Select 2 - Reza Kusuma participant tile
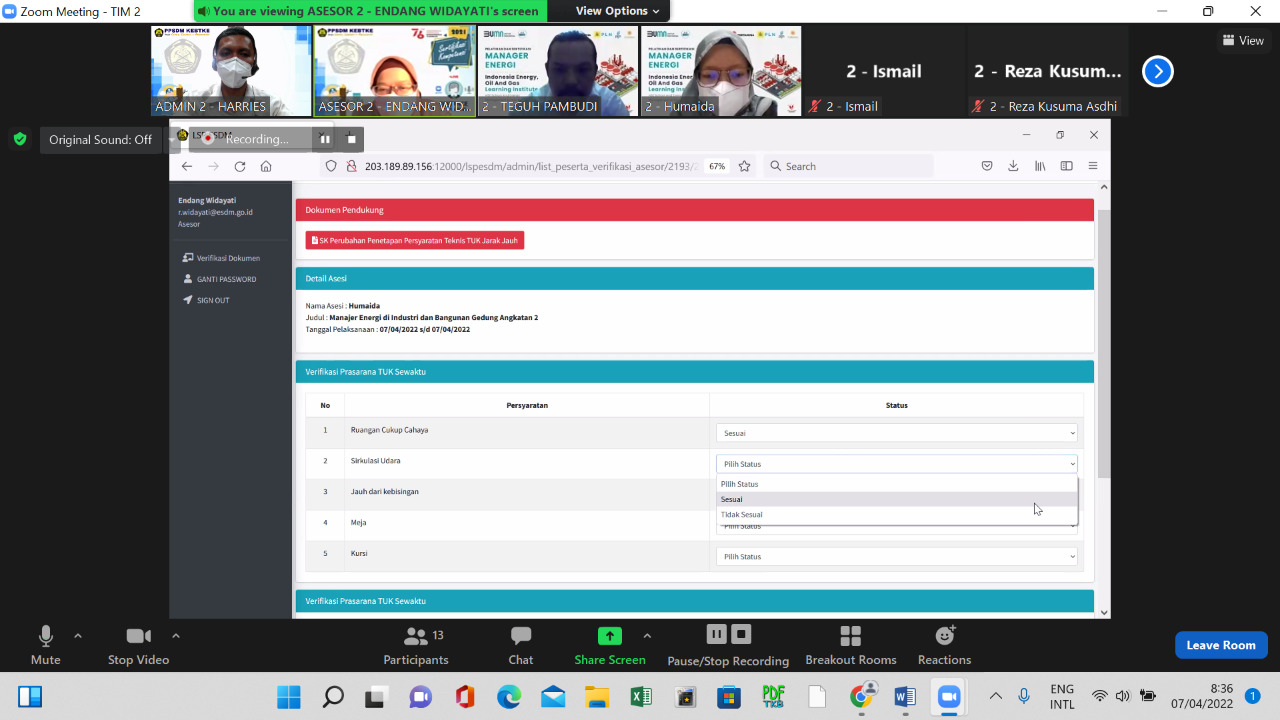Viewport: 1280px width, 720px height. (x=1048, y=71)
